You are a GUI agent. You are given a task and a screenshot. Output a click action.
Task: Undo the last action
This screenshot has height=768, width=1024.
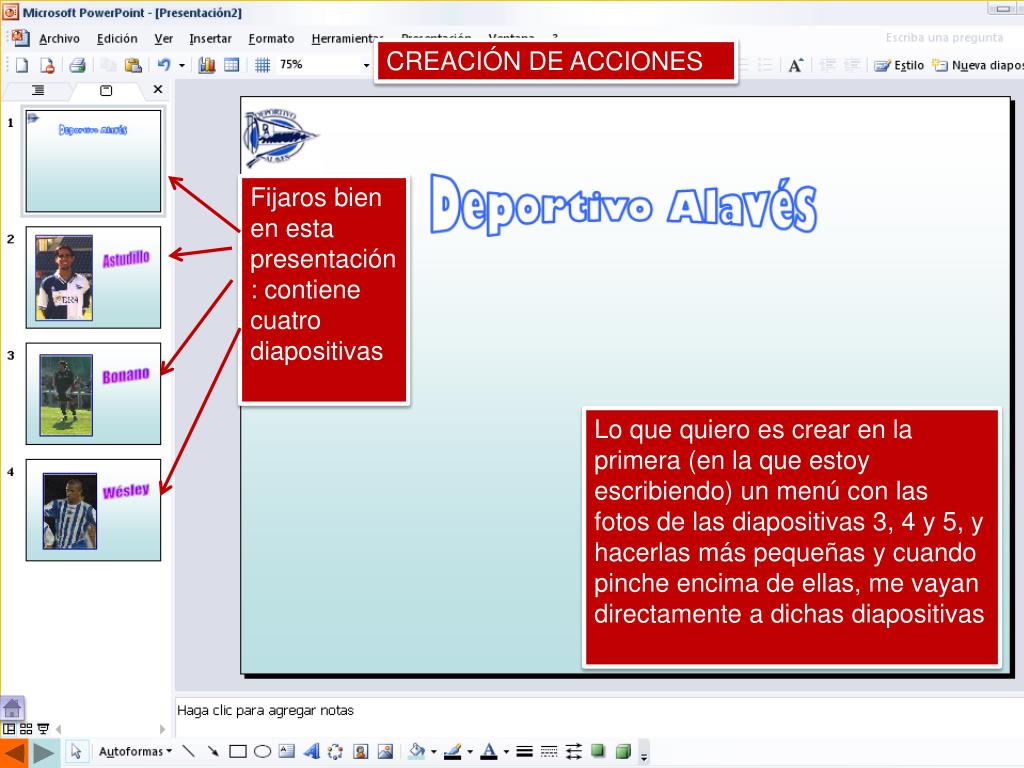click(164, 65)
